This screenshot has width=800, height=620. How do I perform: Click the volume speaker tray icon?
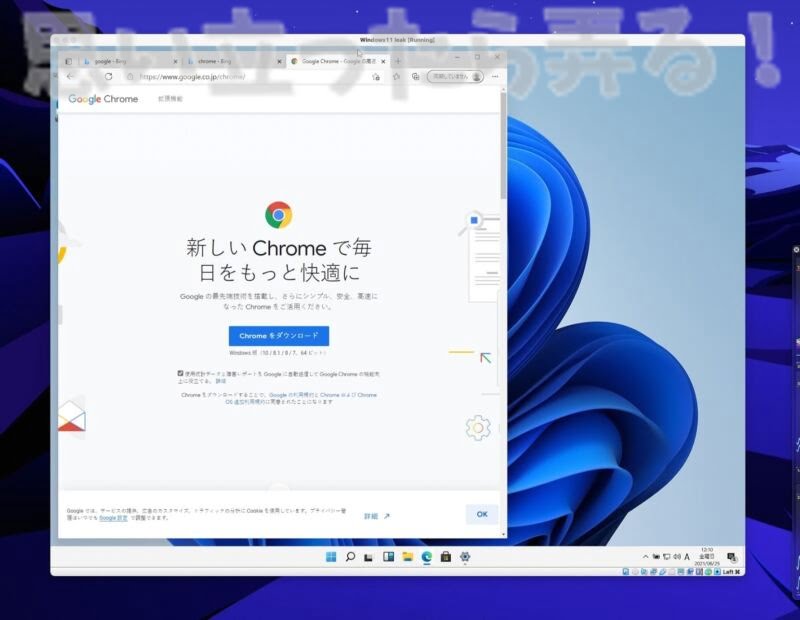[677, 557]
